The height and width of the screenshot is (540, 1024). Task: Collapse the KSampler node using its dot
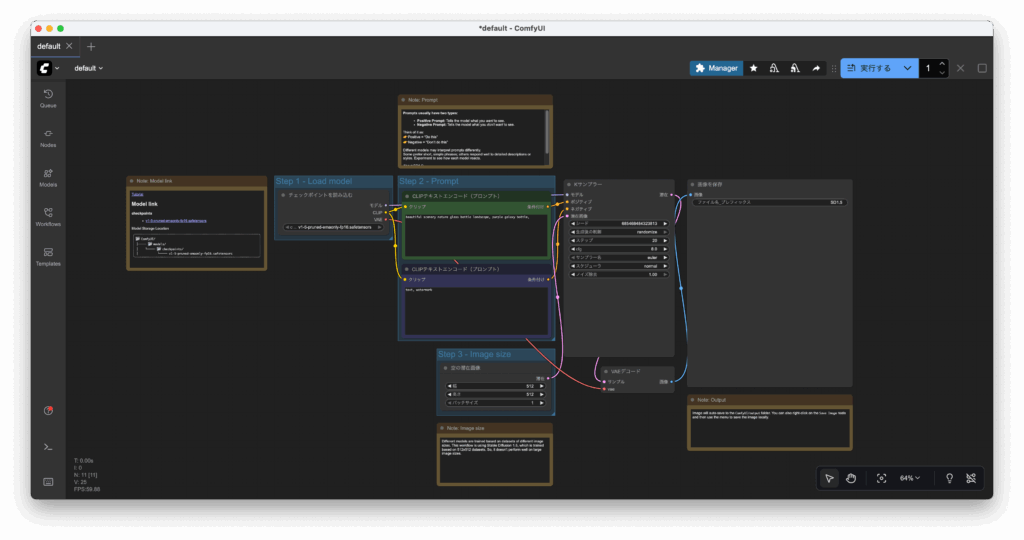pos(568,185)
